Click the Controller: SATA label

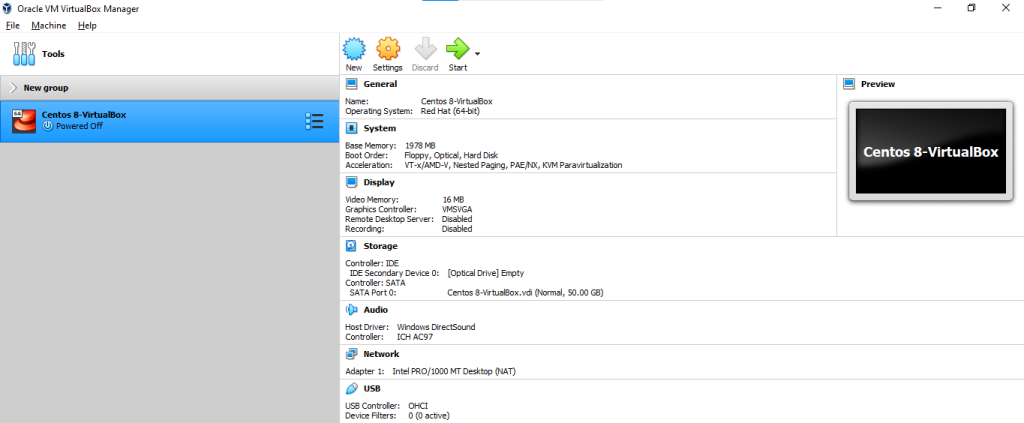375,283
